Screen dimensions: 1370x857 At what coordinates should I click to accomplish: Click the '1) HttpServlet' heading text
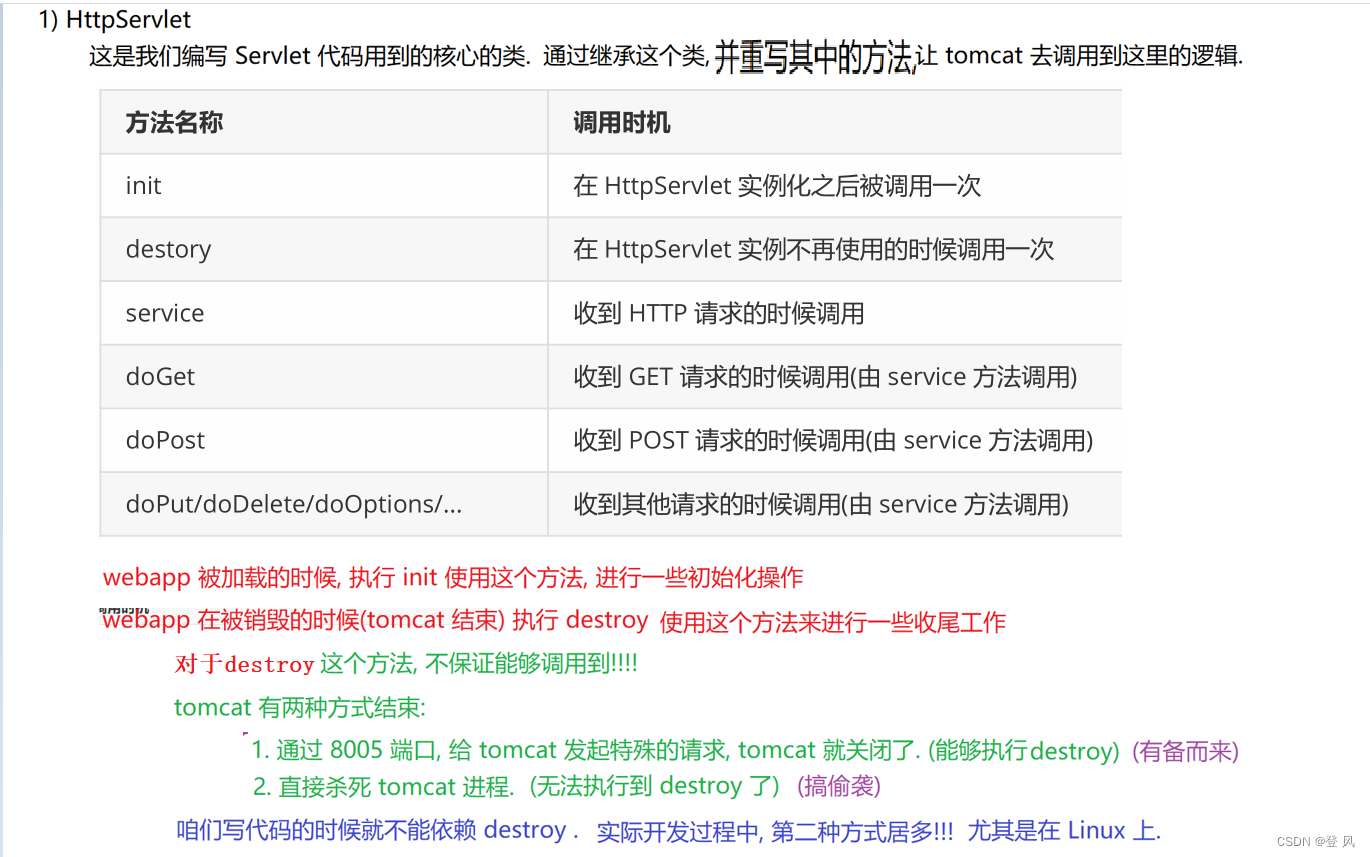coord(114,19)
